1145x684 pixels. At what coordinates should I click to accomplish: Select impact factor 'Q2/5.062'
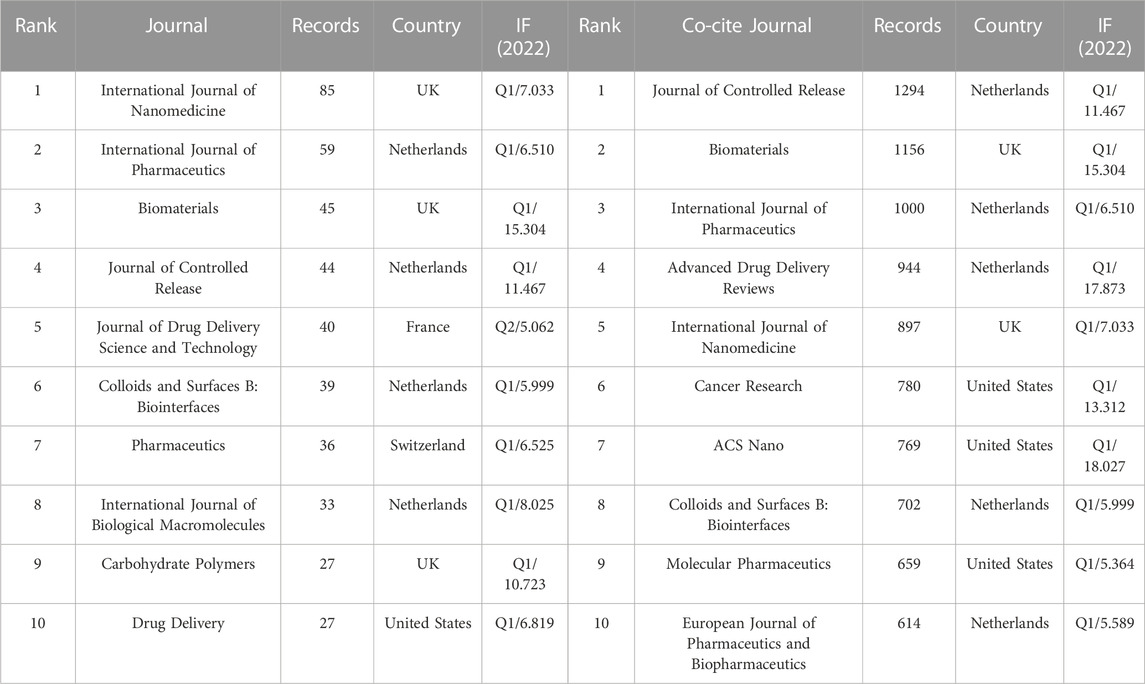pos(524,326)
